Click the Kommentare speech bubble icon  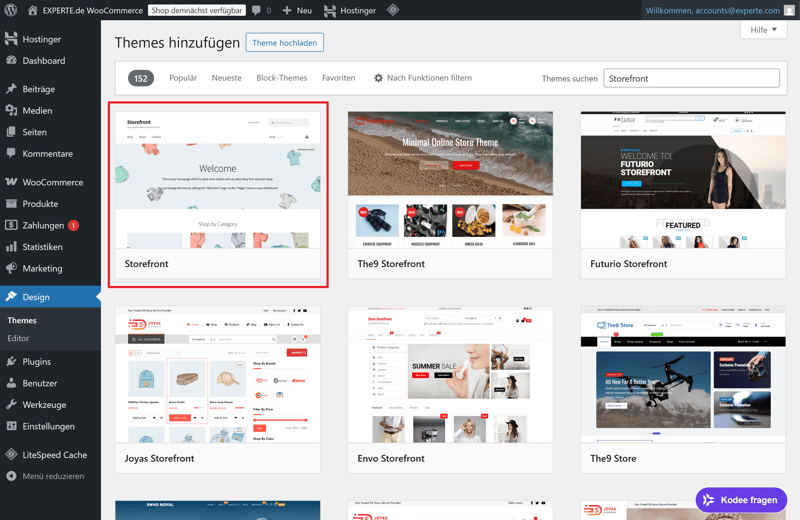point(11,153)
